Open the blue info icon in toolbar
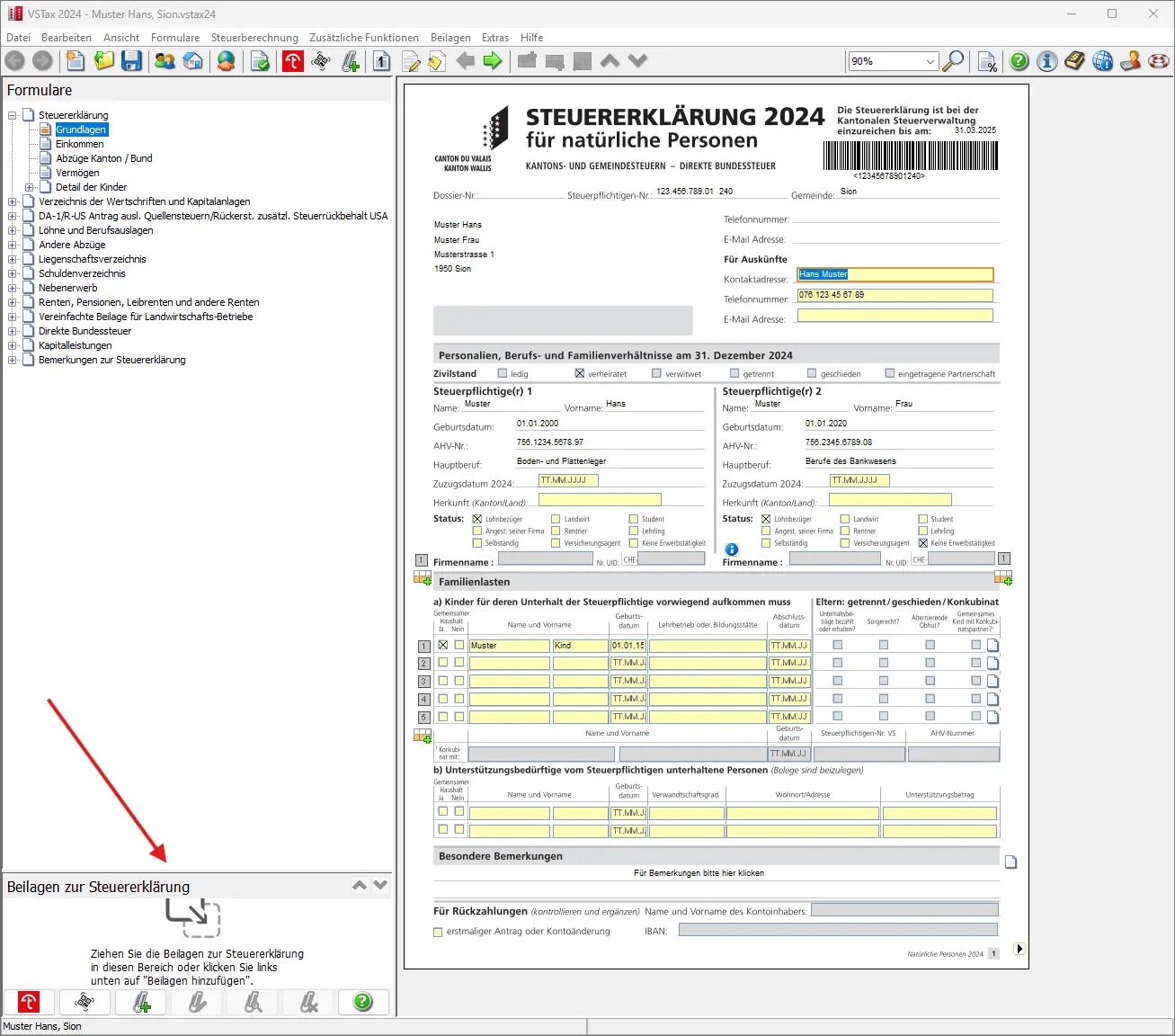The image size is (1175, 1036). tap(1046, 61)
